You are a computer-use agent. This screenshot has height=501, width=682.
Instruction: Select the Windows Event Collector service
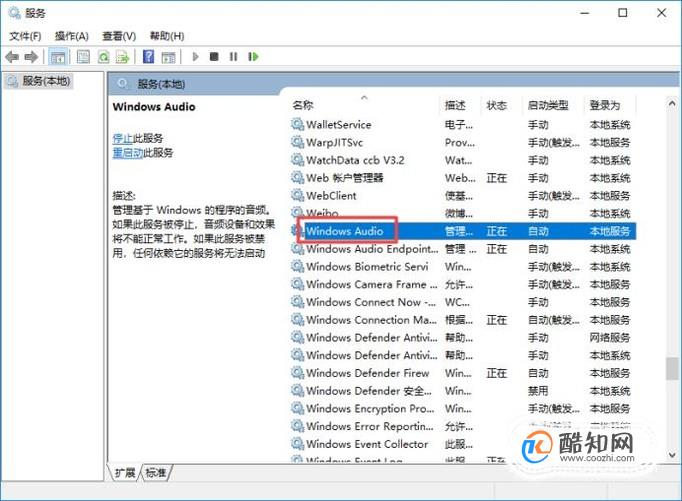click(x=463, y=444)
